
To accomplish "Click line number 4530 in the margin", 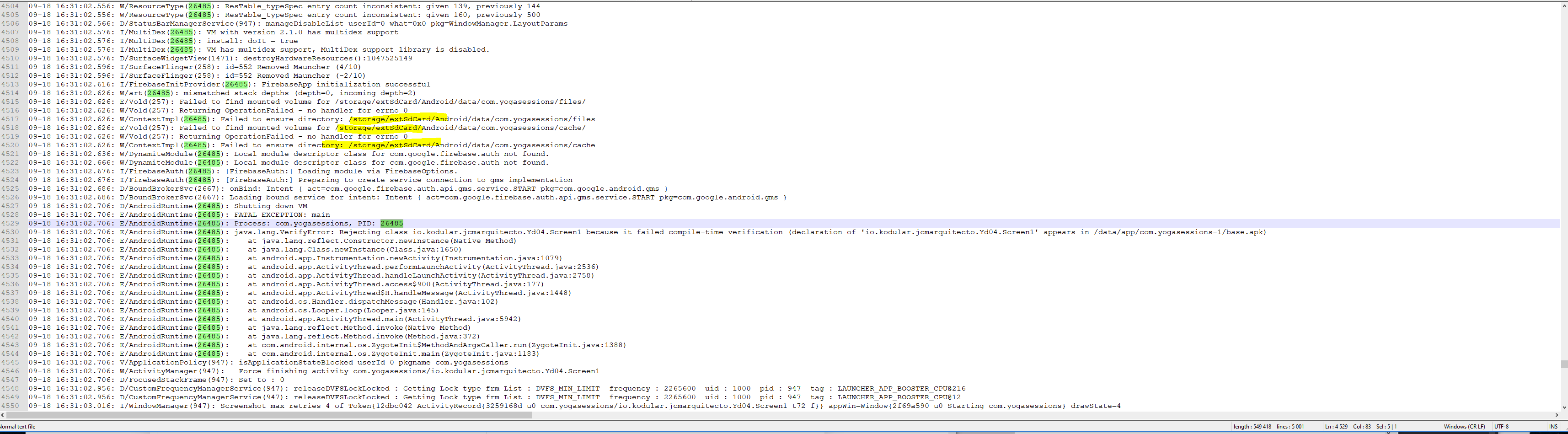I will pyautogui.click(x=11, y=232).
